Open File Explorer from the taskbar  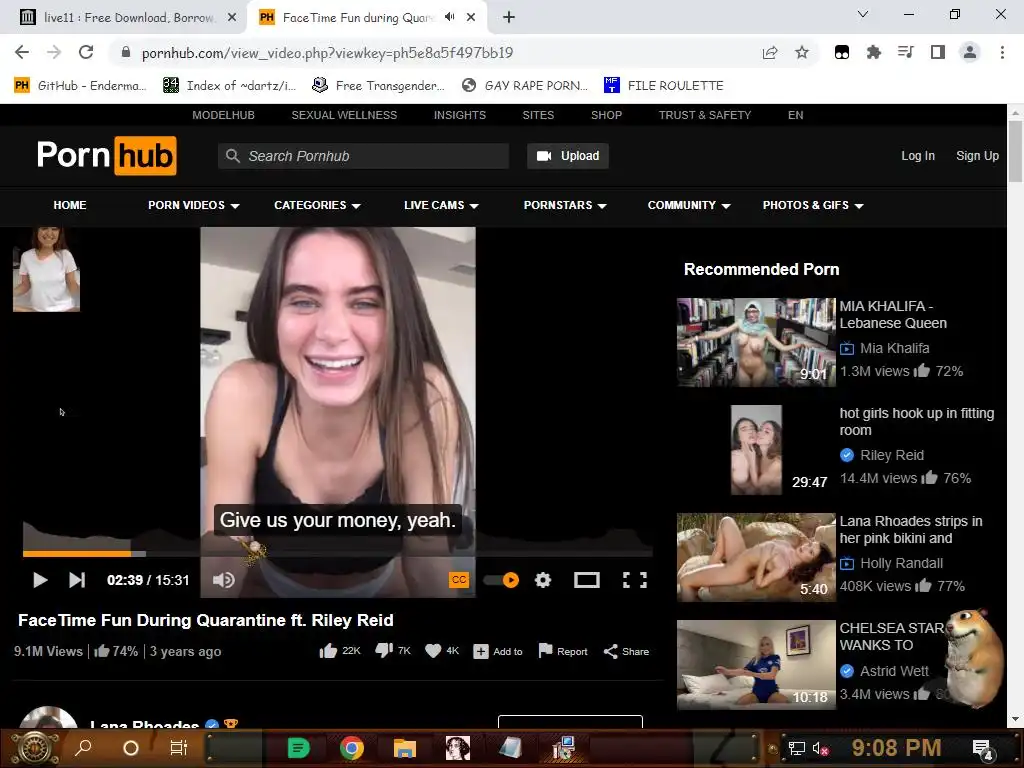coord(405,748)
